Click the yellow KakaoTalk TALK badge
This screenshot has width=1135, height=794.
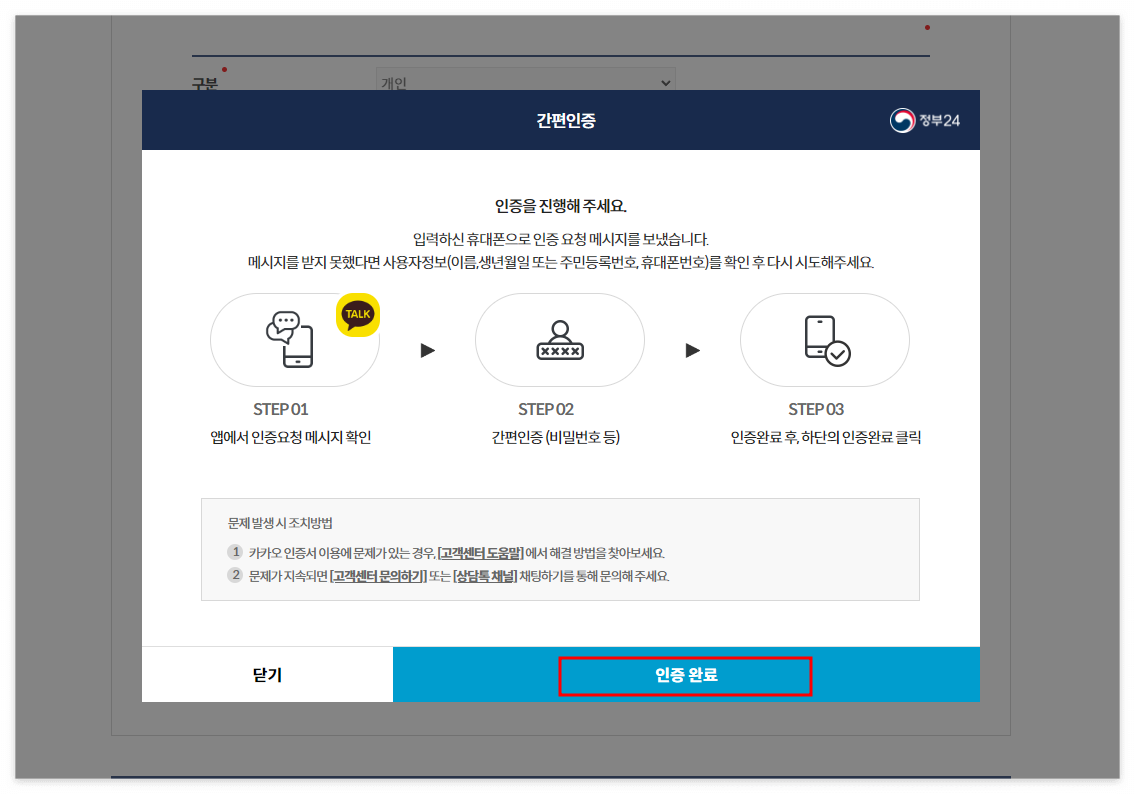[x=356, y=315]
